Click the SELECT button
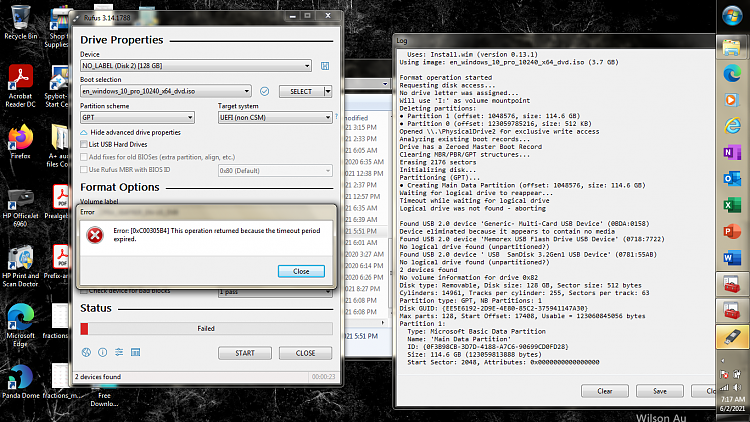Screen dimensions: 750x422 point(301,91)
